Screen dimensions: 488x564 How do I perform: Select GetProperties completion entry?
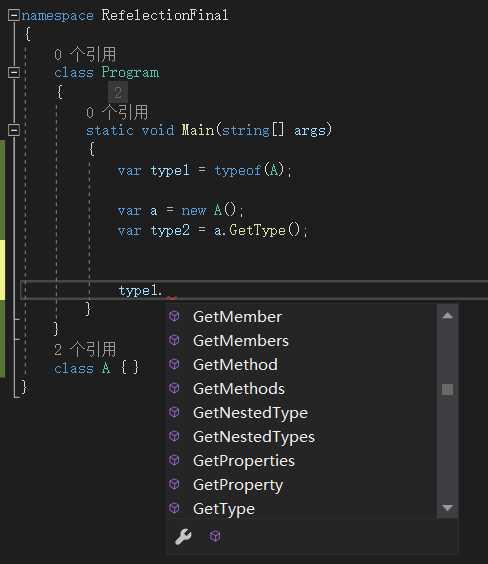301,461
